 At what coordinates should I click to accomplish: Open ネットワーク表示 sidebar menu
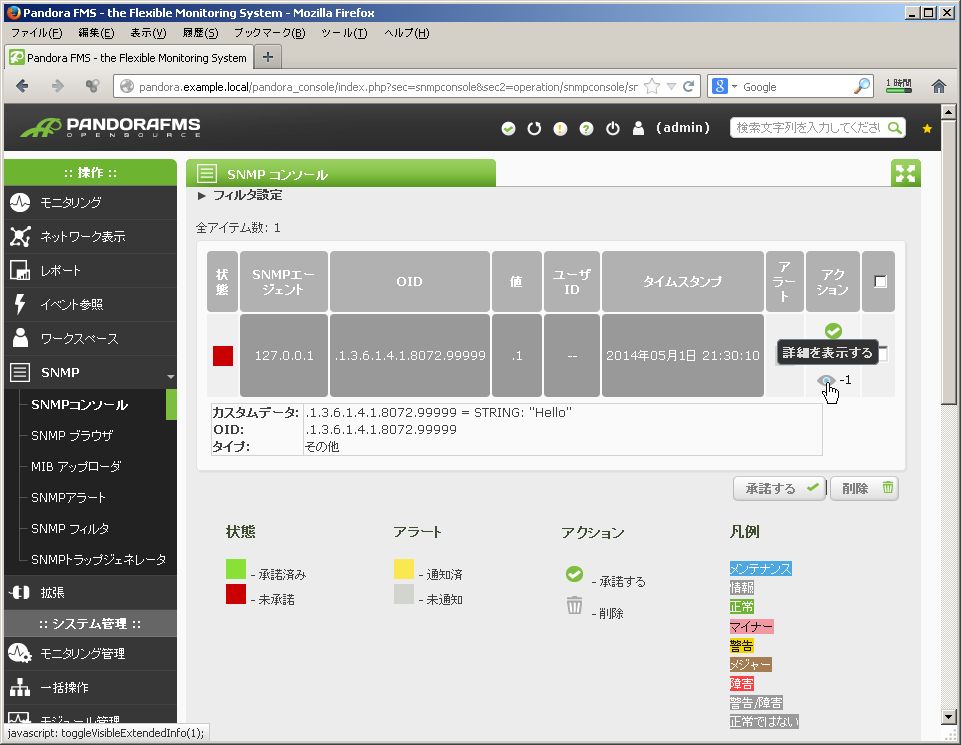coord(90,236)
